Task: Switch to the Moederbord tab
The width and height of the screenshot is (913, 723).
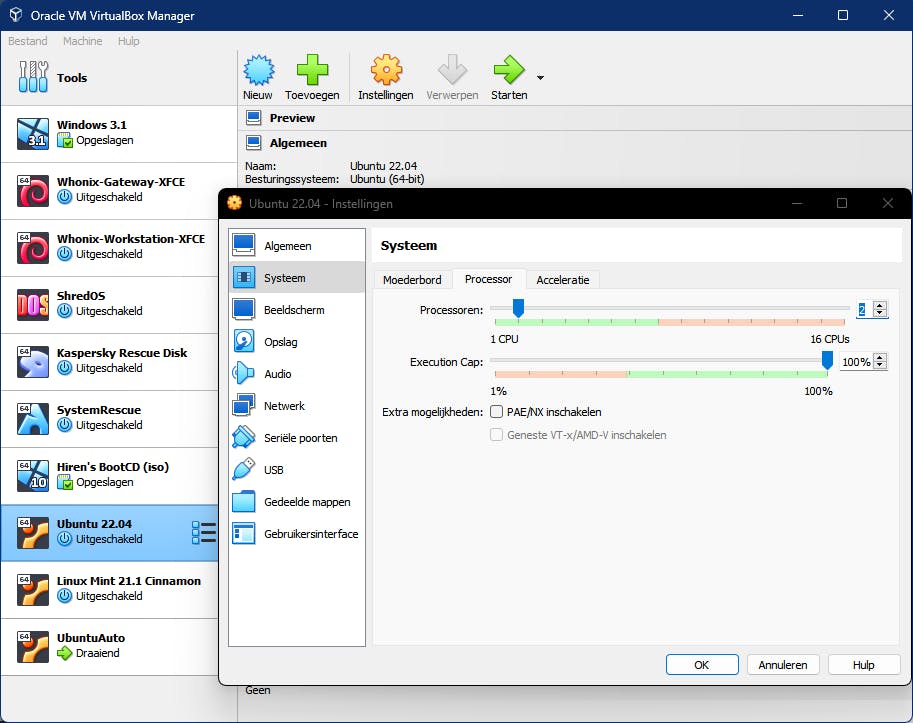Action: click(x=412, y=280)
